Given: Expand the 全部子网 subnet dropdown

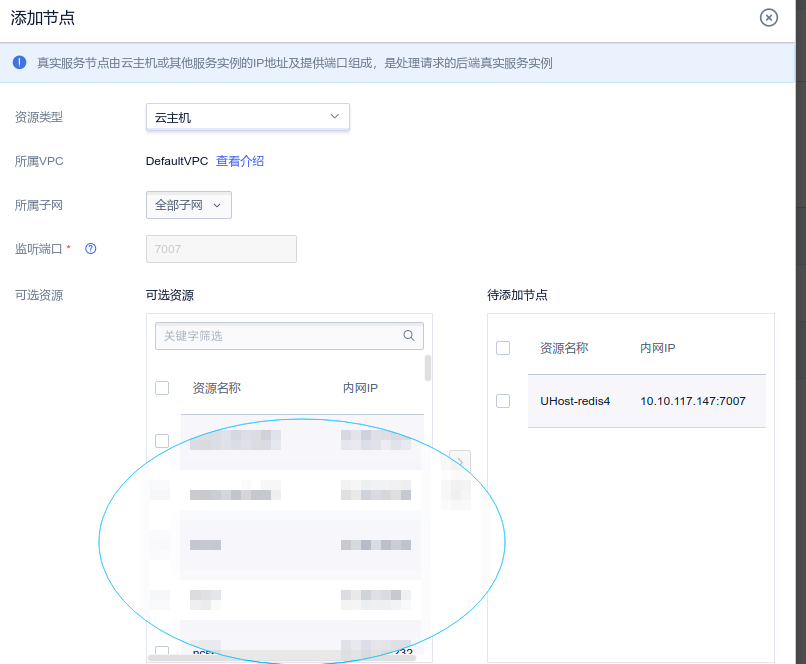Looking at the screenshot, I should click(x=188, y=205).
